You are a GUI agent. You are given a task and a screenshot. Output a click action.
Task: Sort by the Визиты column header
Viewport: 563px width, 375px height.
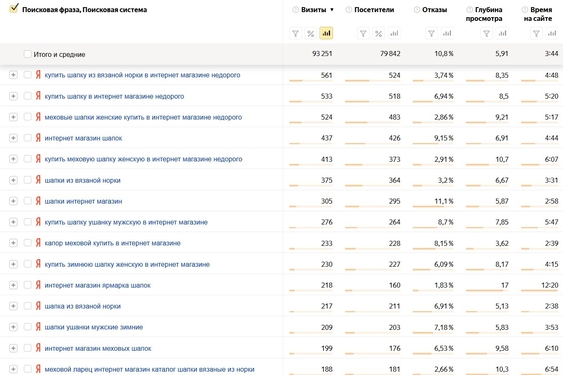click(x=313, y=10)
